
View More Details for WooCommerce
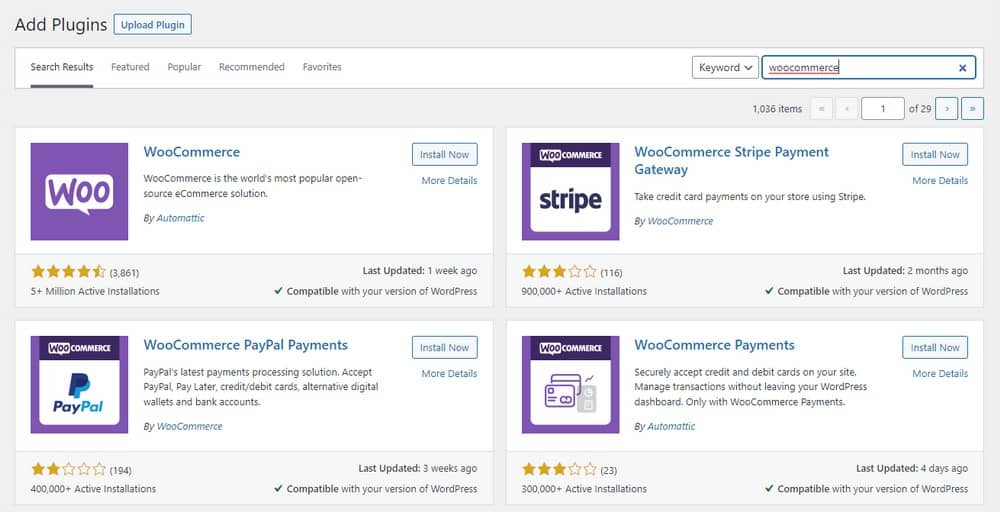[449, 180]
